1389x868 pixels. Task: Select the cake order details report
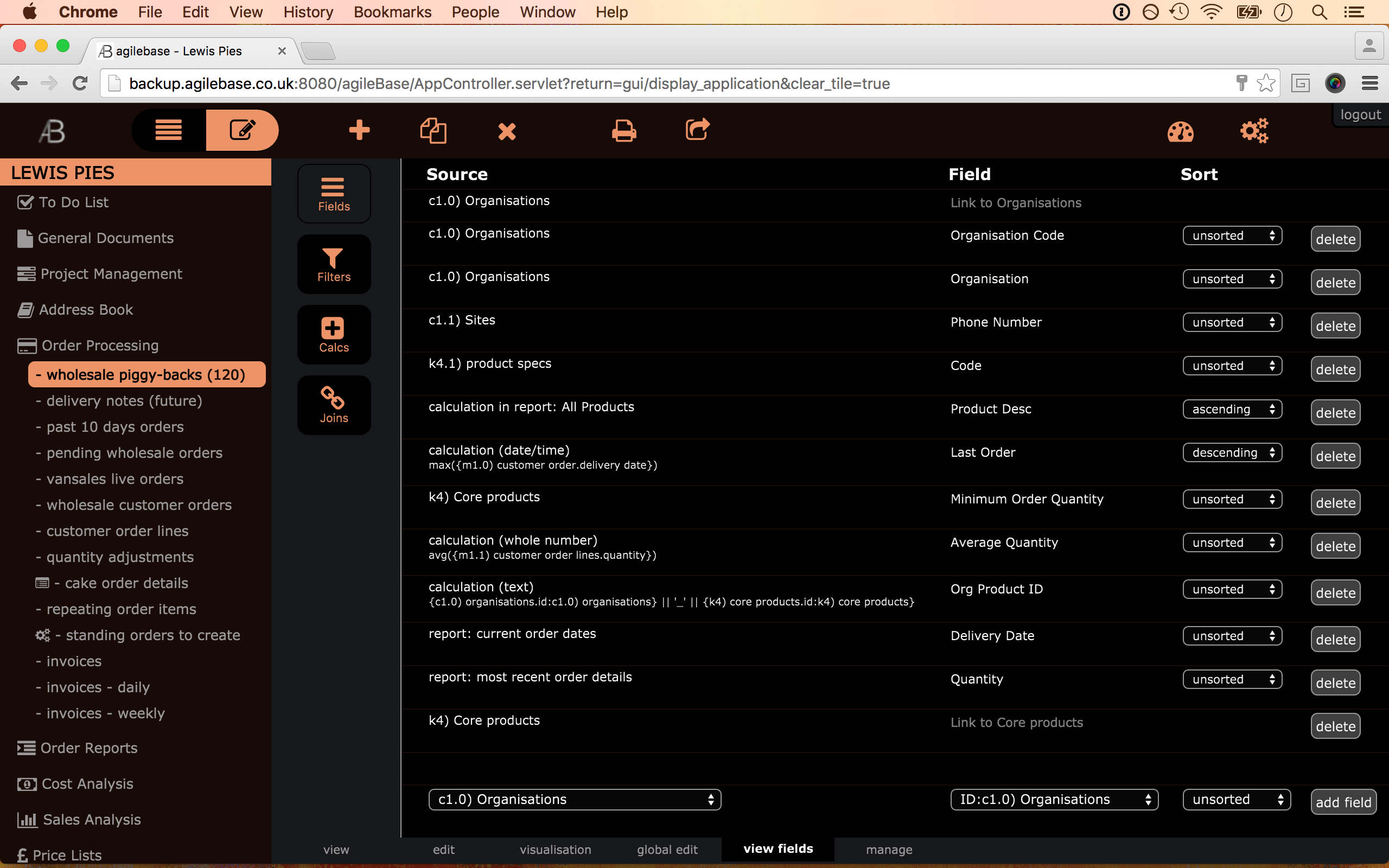[x=126, y=583]
